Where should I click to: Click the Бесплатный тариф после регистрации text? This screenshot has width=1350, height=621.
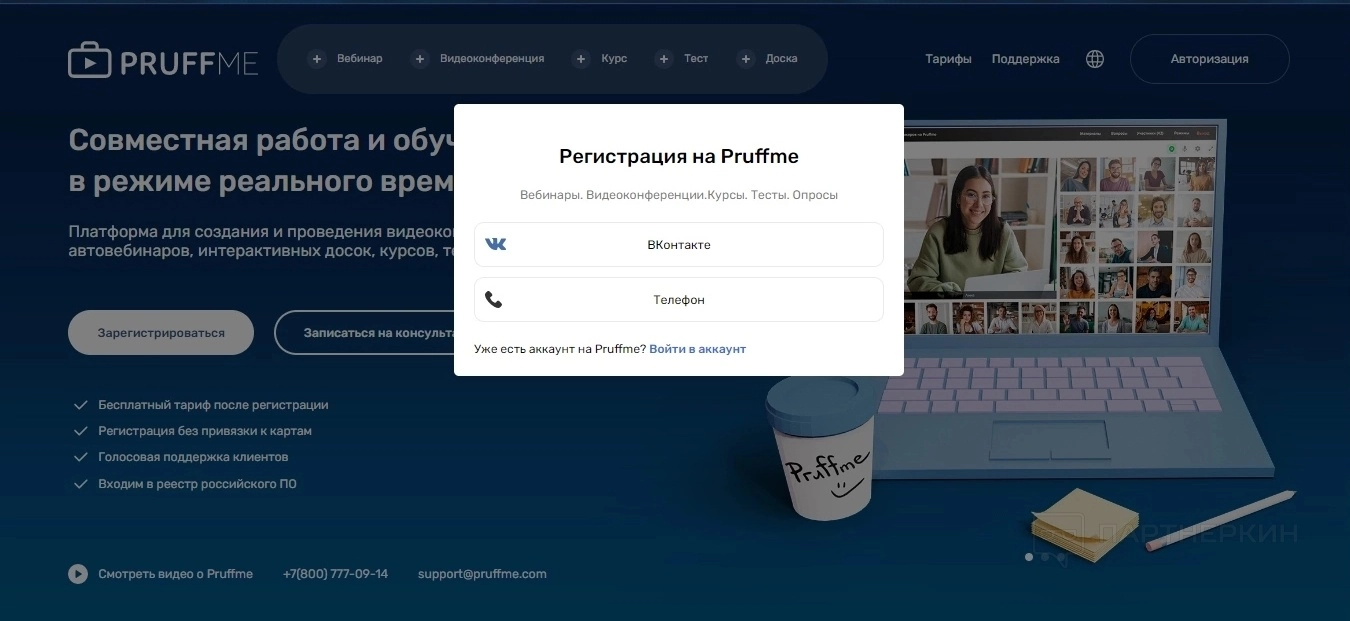(213, 405)
